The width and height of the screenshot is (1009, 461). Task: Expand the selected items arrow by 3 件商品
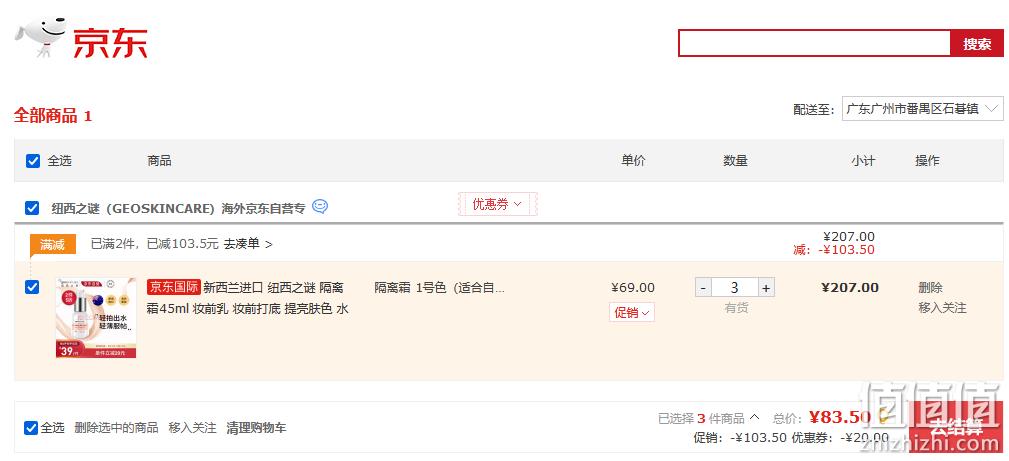(755, 417)
